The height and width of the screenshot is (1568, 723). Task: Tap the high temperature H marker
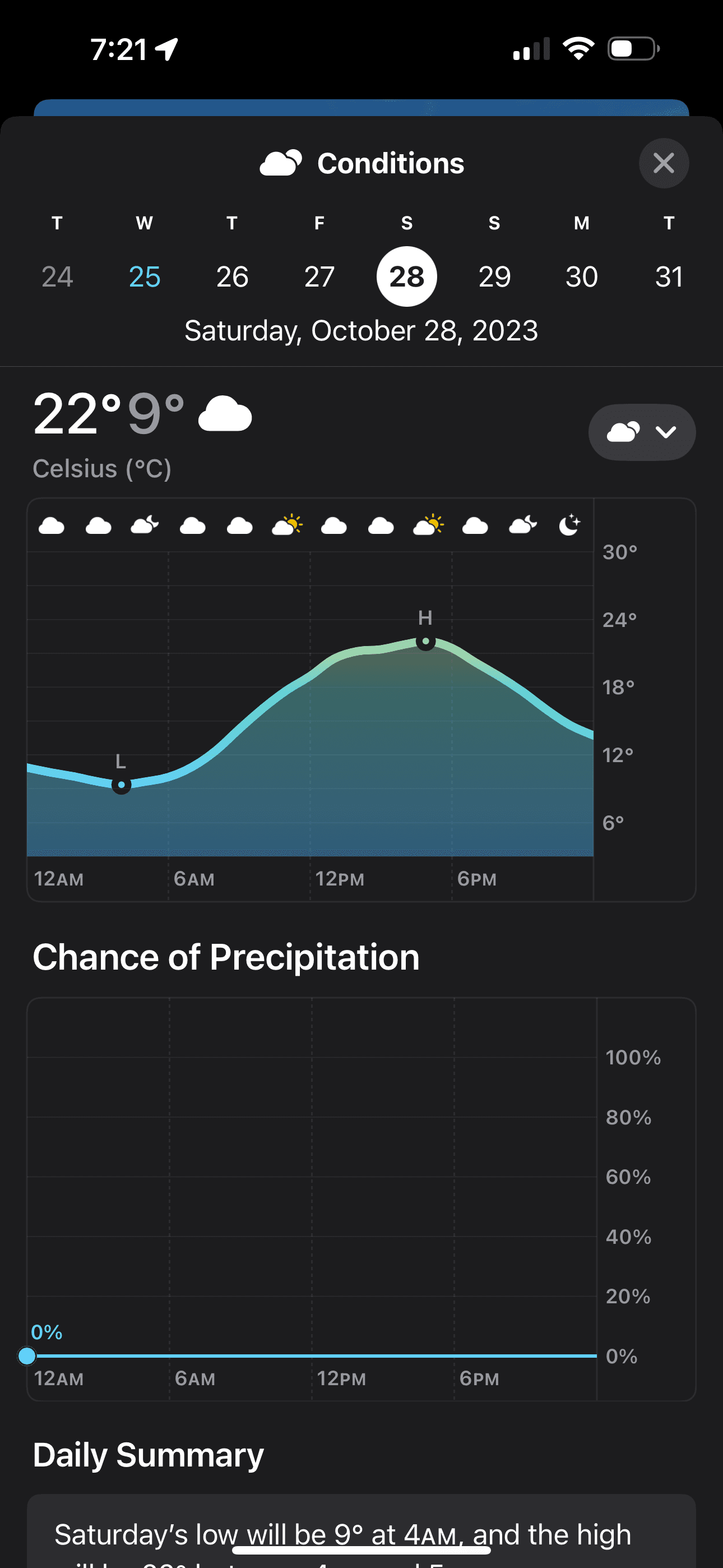tap(425, 642)
